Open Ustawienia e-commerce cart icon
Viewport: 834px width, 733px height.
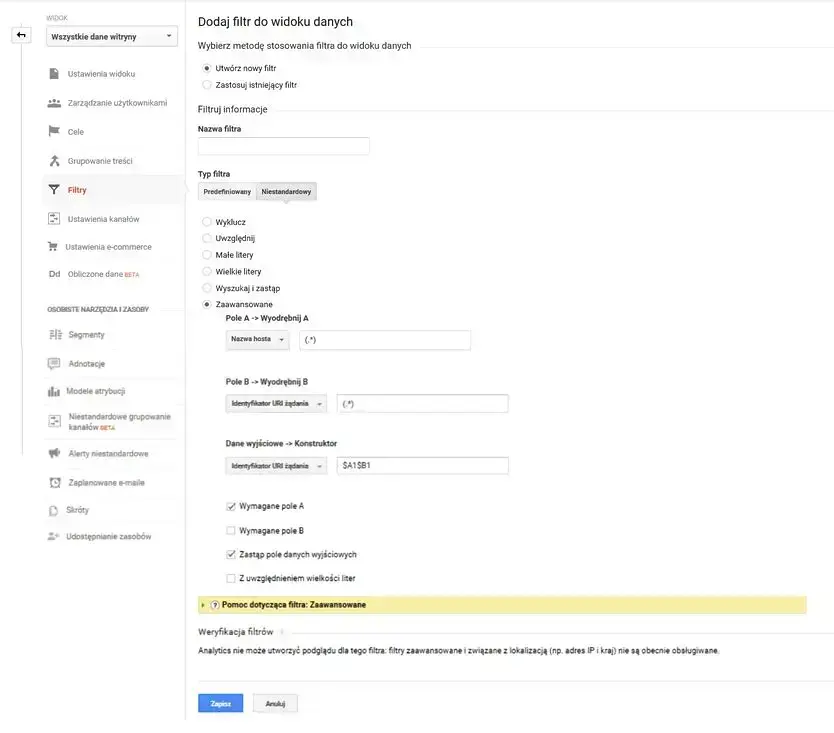pyautogui.click(x=52, y=246)
